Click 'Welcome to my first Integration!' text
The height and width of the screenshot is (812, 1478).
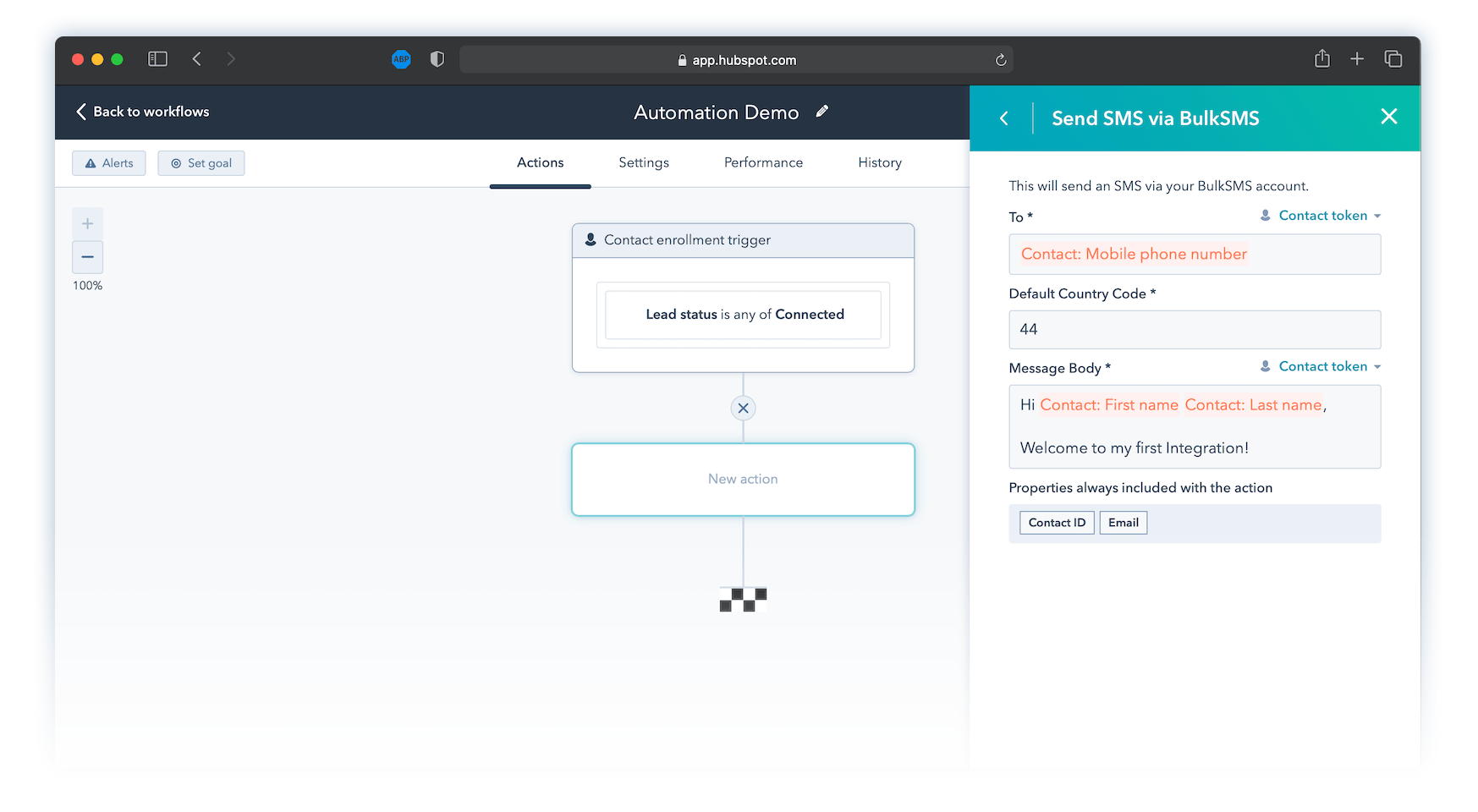click(1135, 448)
